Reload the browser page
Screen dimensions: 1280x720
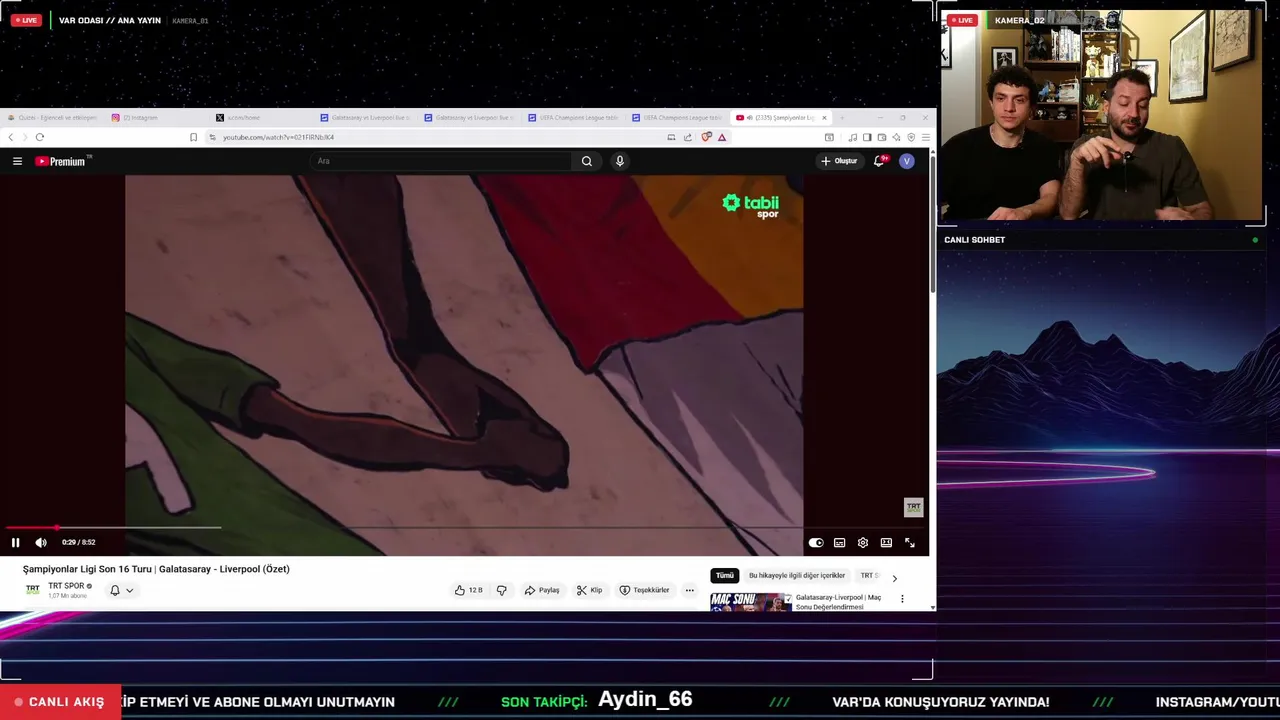[x=40, y=137]
